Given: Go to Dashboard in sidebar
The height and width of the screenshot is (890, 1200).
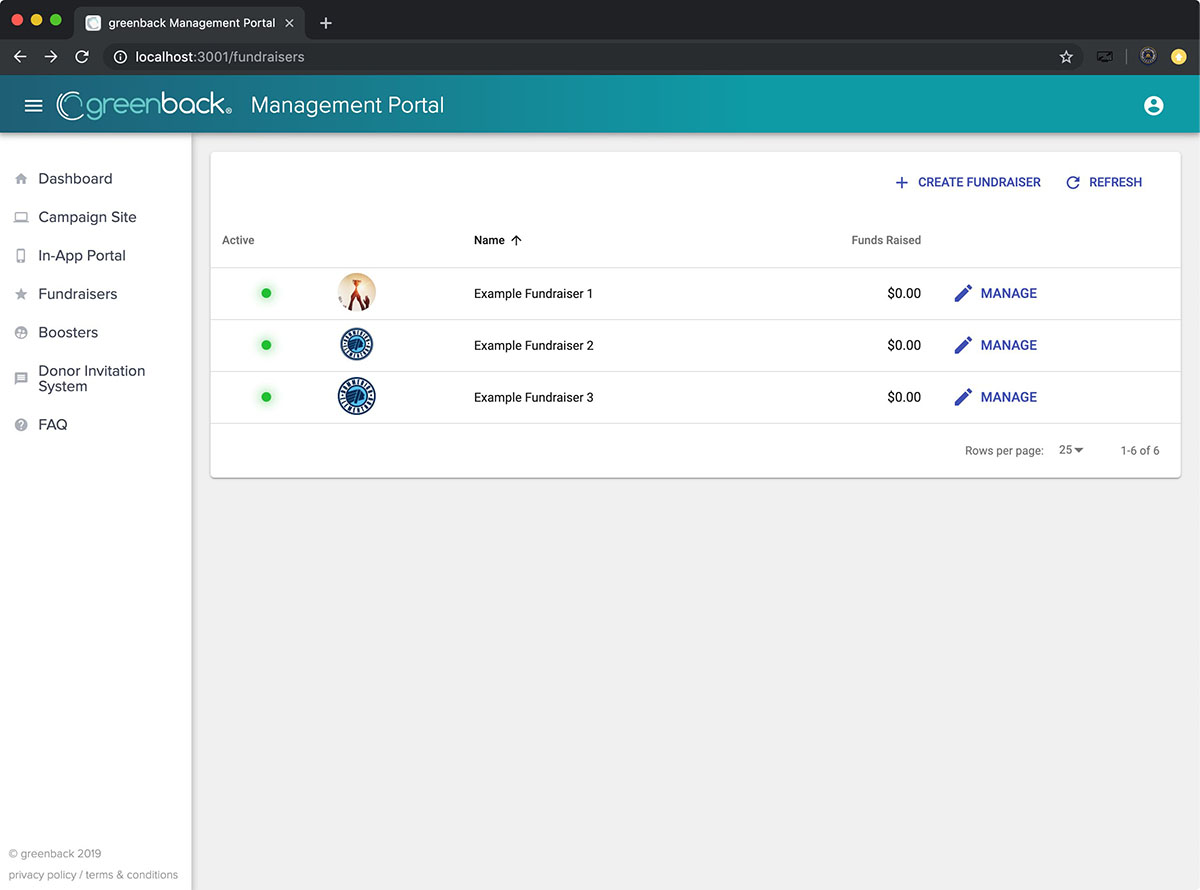Looking at the screenshot, I should click(75, 179).
